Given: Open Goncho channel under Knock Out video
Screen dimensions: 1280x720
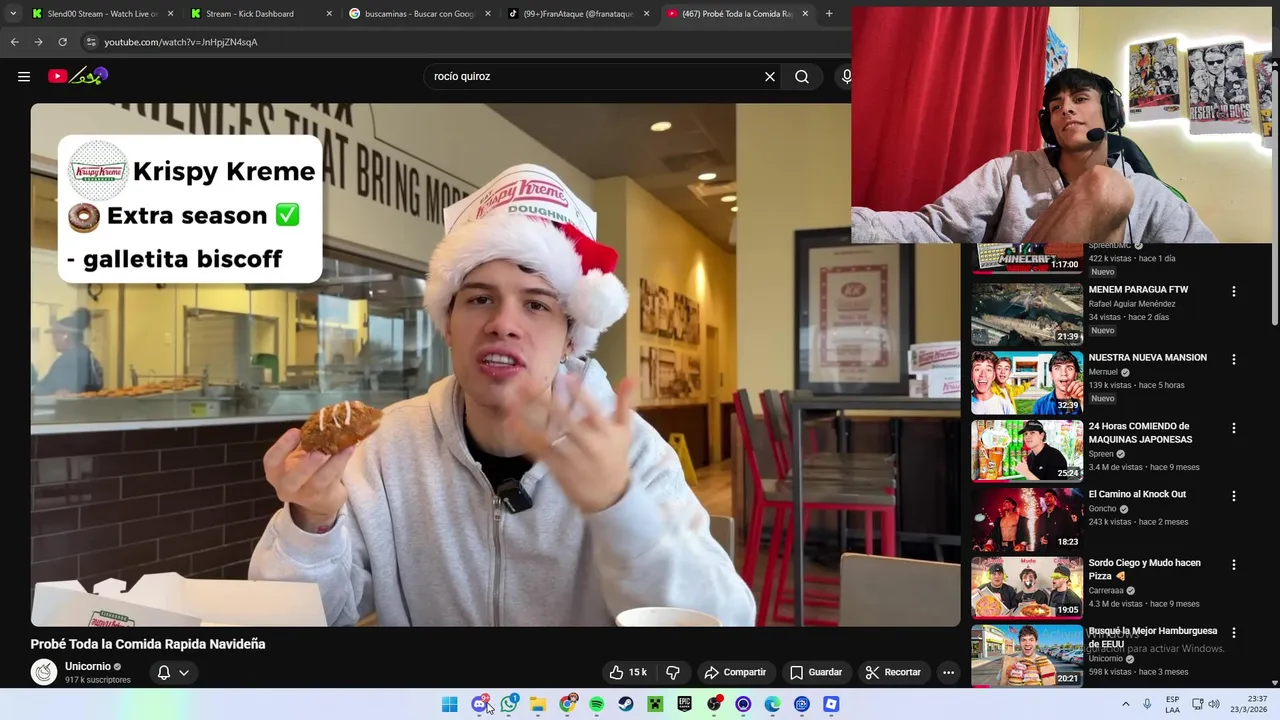Looking at the screenshot, I should (x=1102, y=508).
